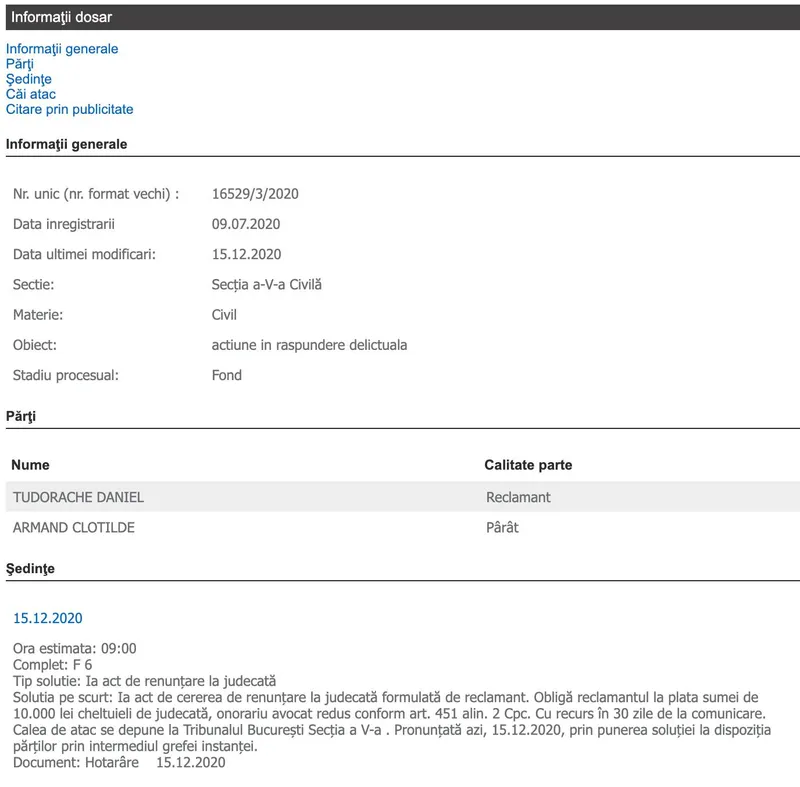The width and height of the screenshot is (800, 787).
Task: Go to the Ședințe navigation link
Action: pos(29,79)
